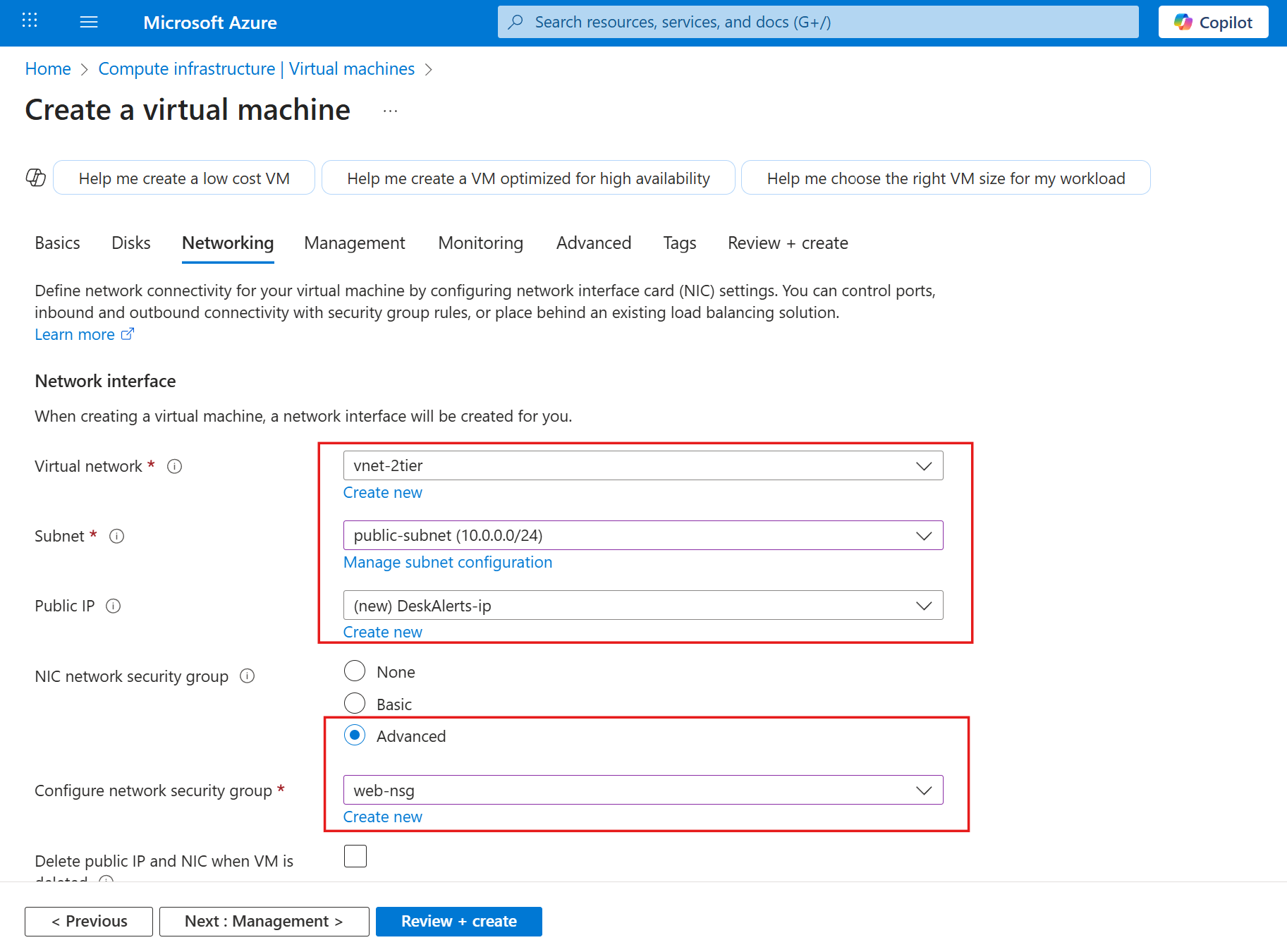The width and height of the screenshot is (1287, 952).
Task: Open the Azure app launcher grid
Action: click(x=29, y=21)
